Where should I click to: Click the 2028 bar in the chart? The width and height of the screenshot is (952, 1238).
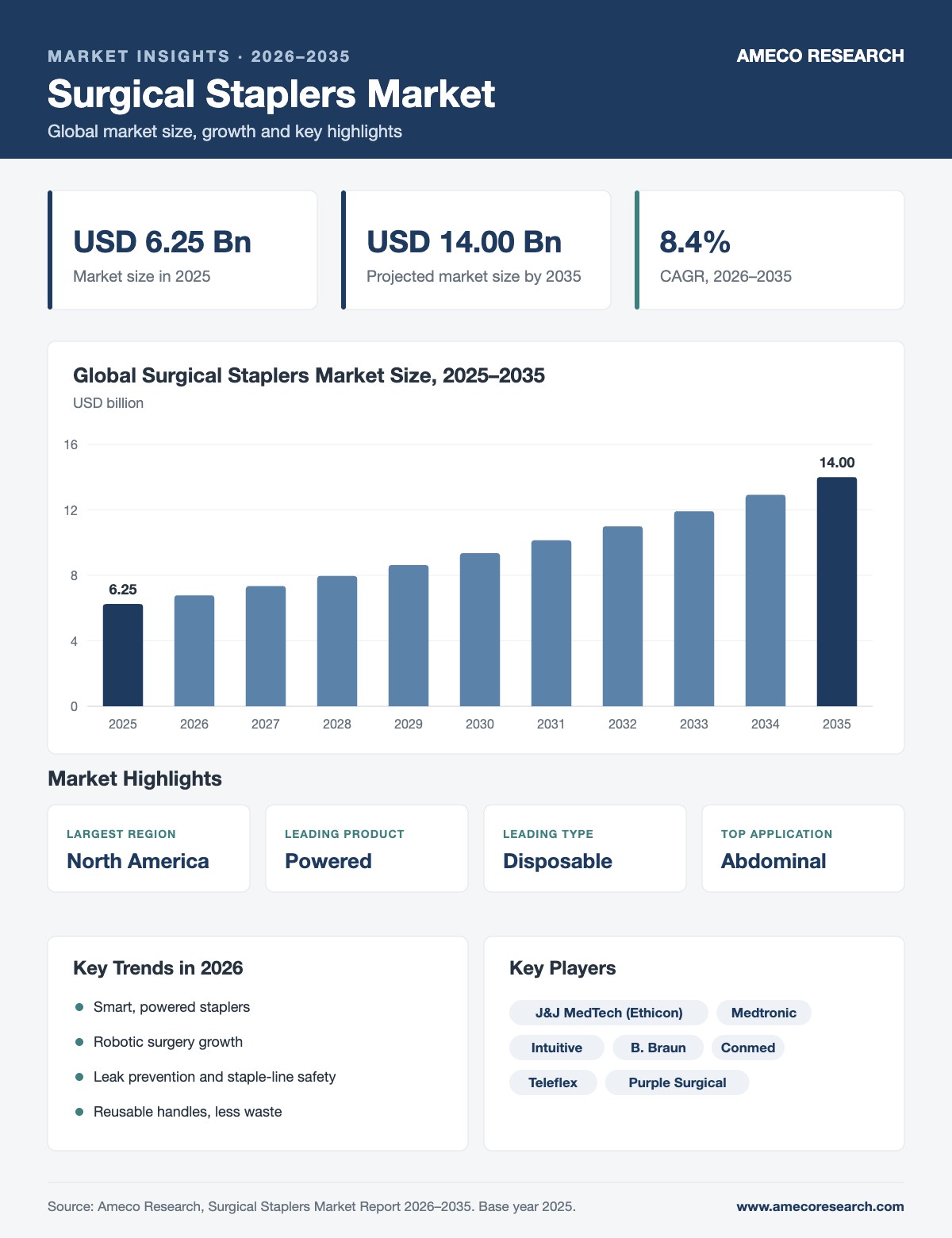tap(337, 641)
